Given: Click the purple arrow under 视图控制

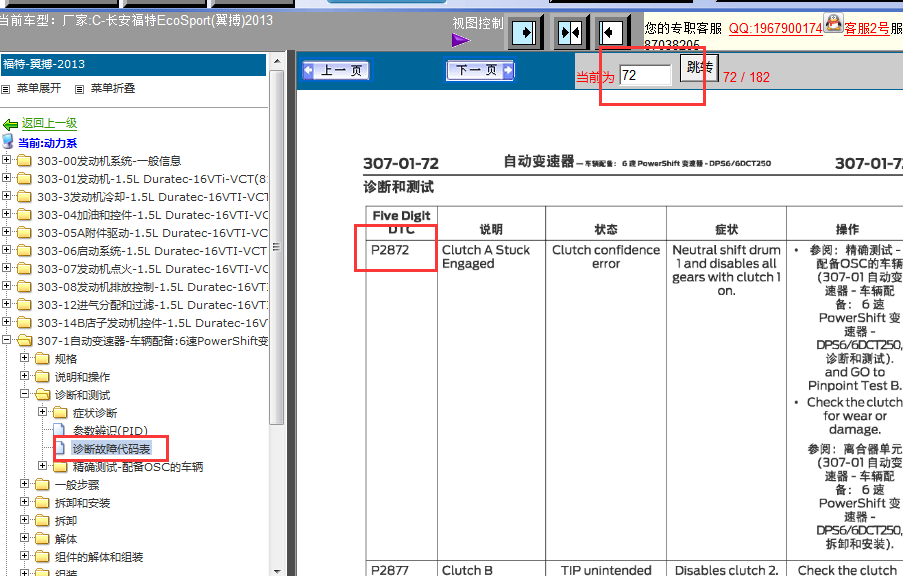Looking at the screenshot, I should (461, 40).
